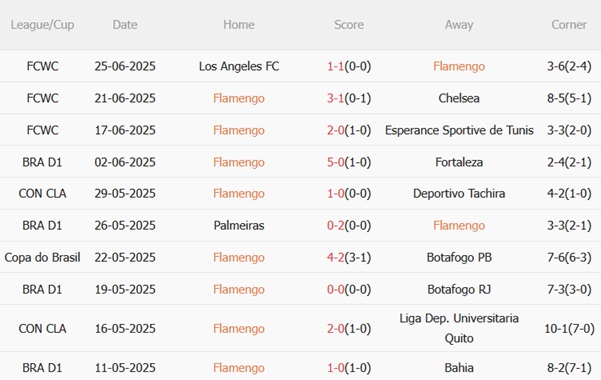The width and height of the screenshot is (601, 380).
Task: Select Esperance Sportive de Tunis team
Action: click(459, 130)
